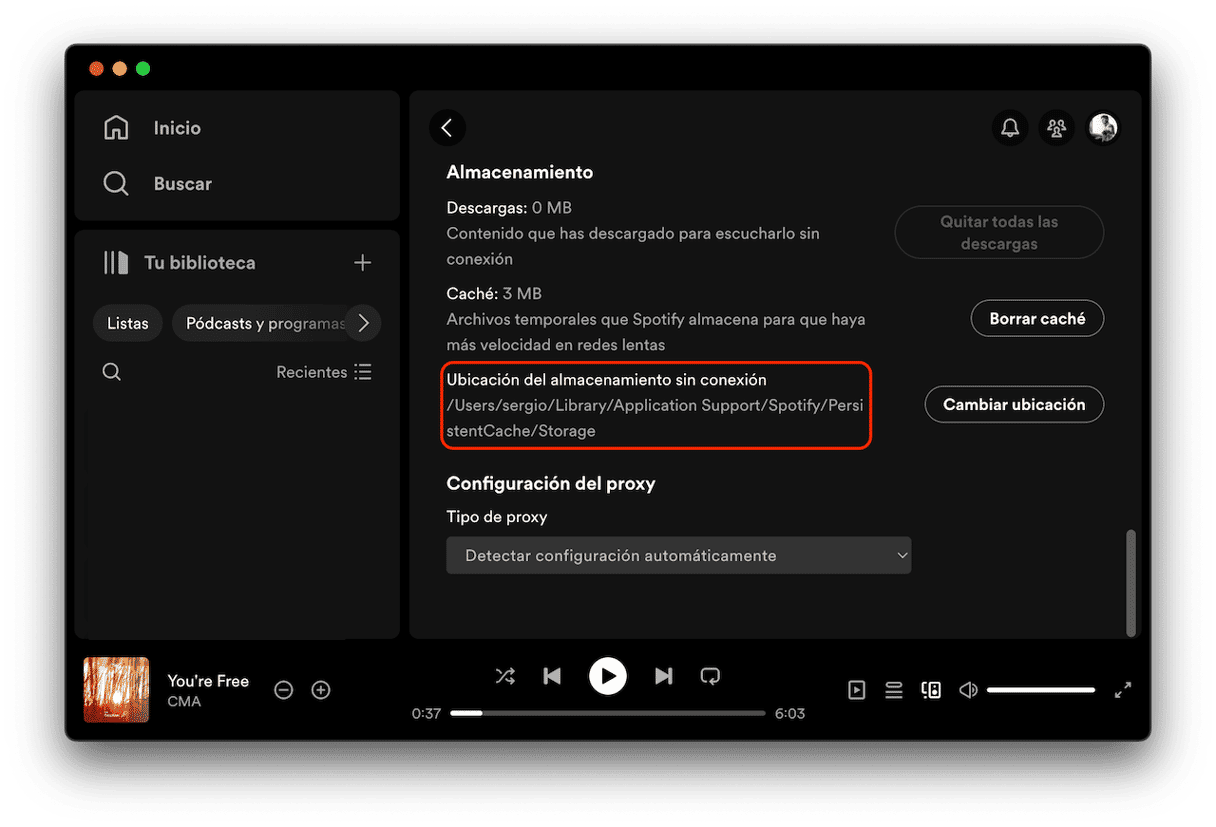
Task: Click the Caché: 3 MB text
Action: 494,294
